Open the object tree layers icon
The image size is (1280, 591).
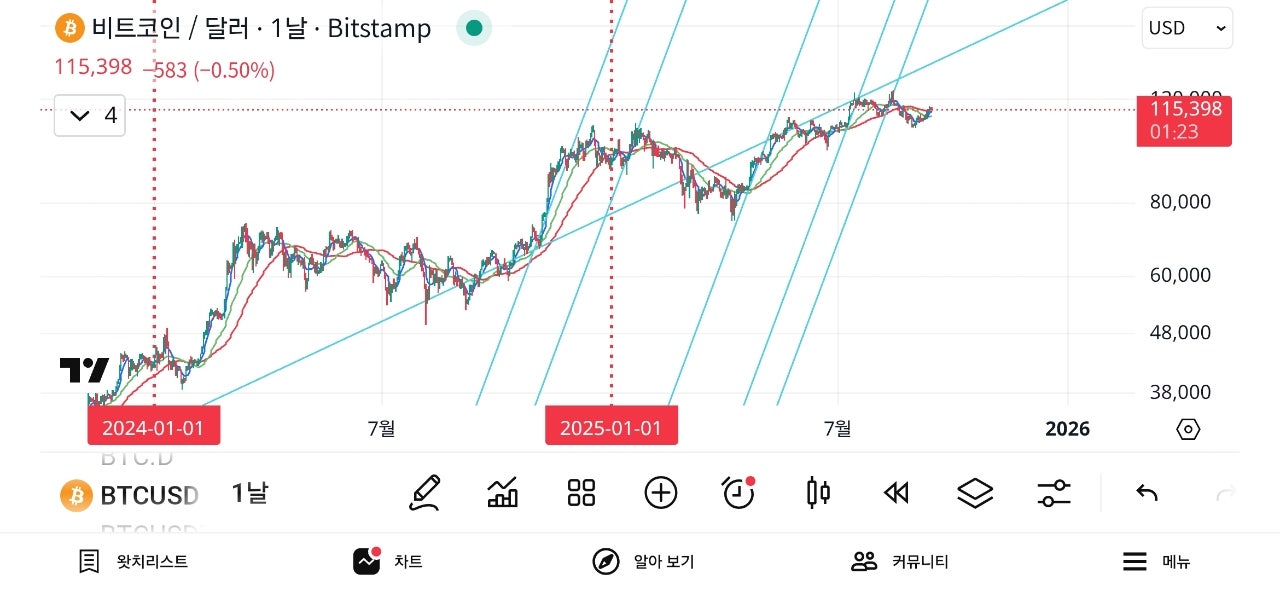pyautogui.click(x=975, y=492)
